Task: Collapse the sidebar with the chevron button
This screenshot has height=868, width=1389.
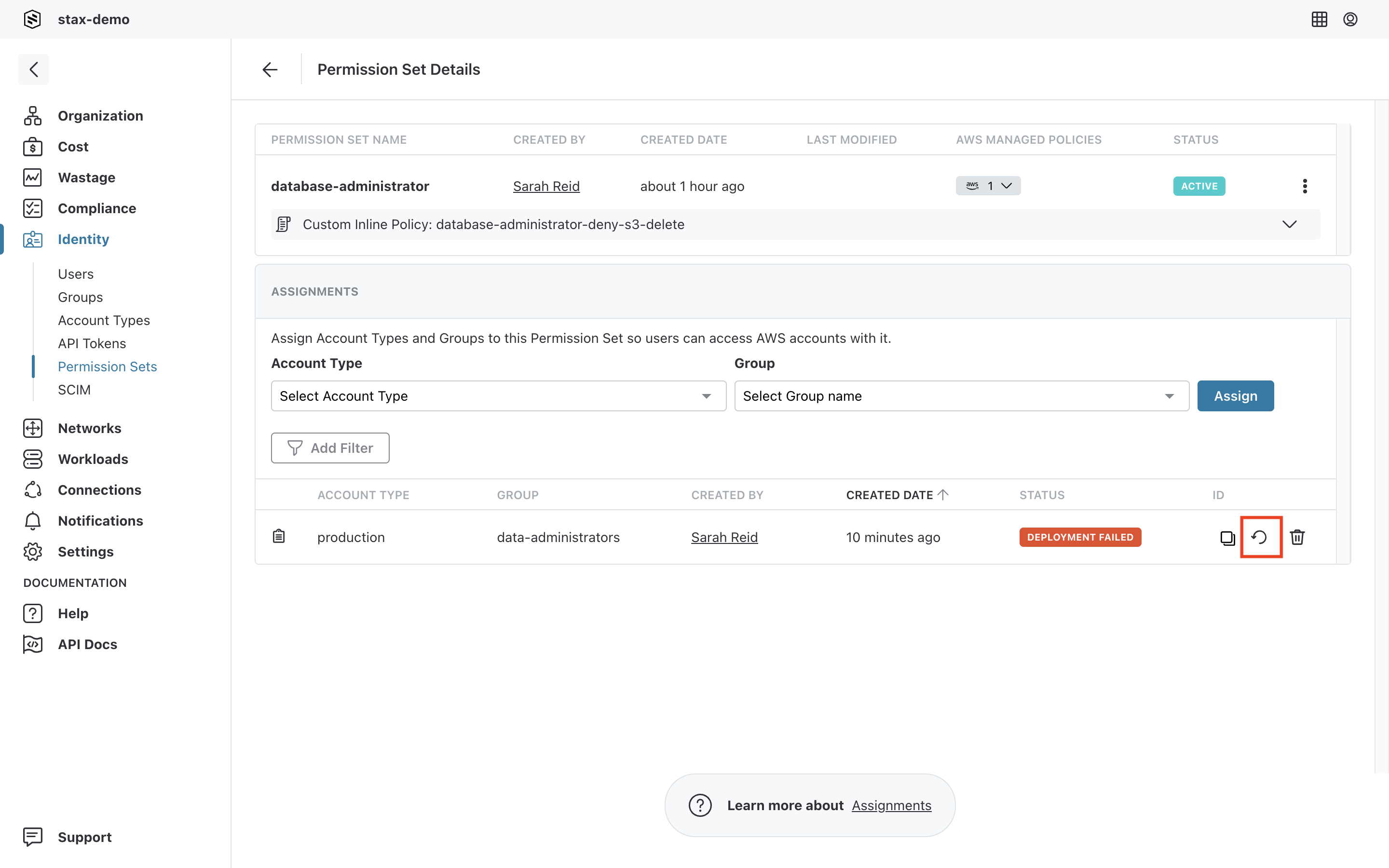Action: tap(34, 69)
